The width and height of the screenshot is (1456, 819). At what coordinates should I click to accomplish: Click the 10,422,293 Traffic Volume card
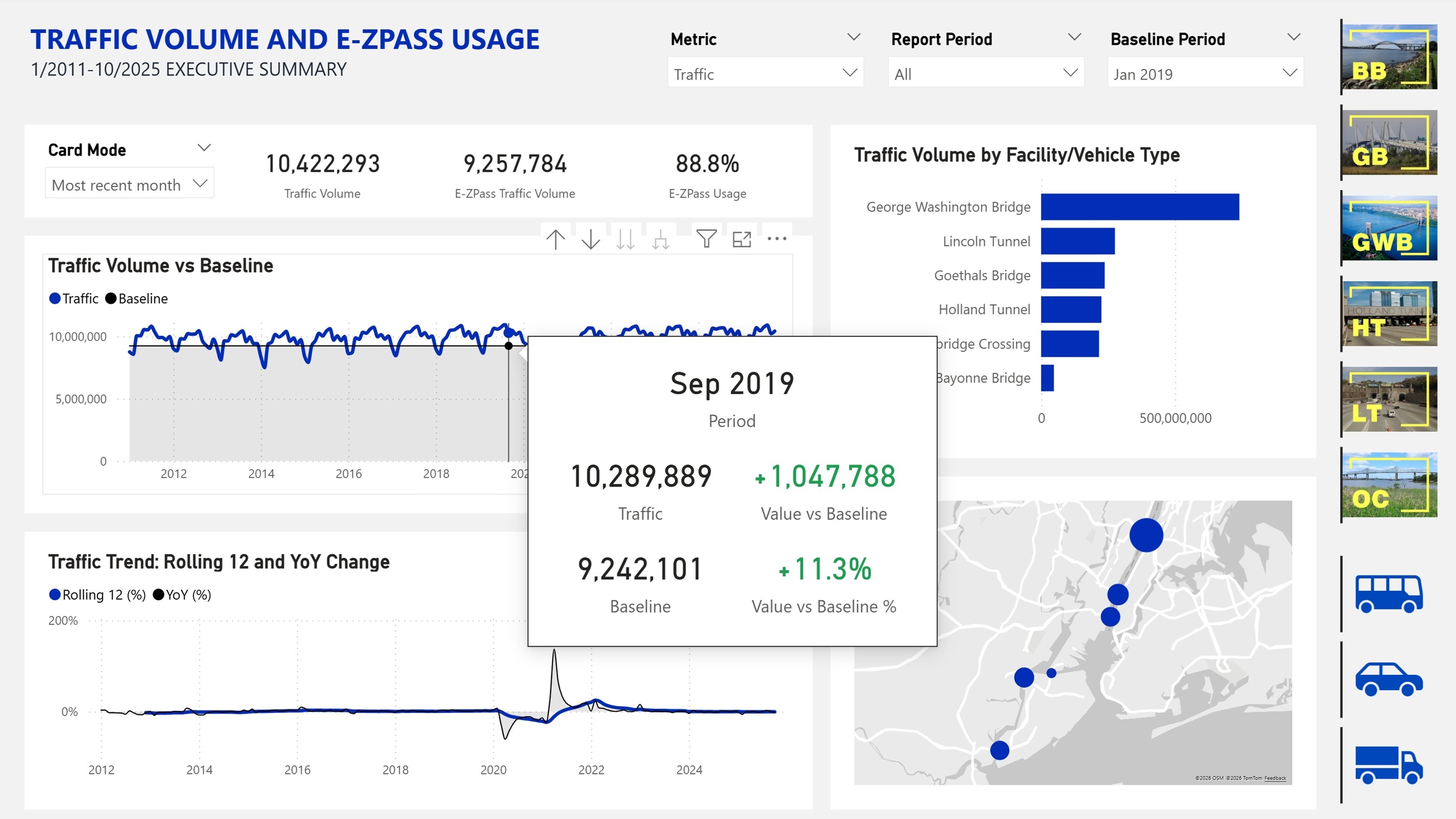(x=323, y=175)
